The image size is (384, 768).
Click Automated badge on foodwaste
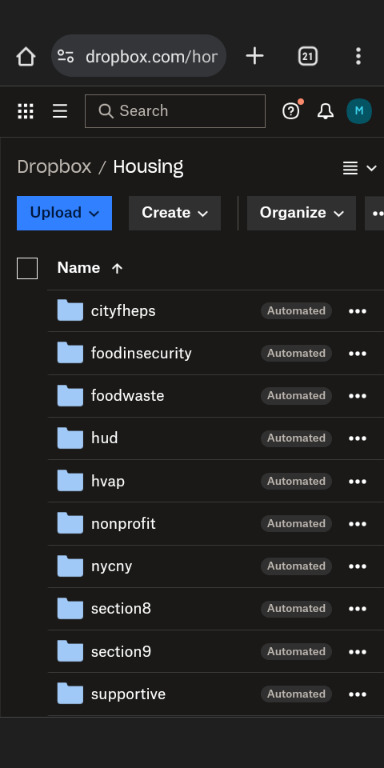[296, 396]
